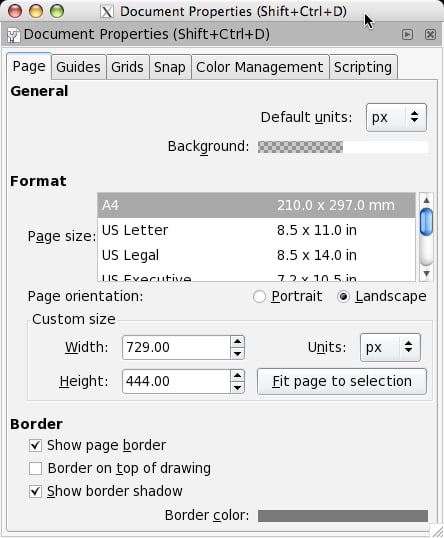Click the Border color swatch
Image resolution: width=444 pixels, height=538 pixels.
click(343, 516)
